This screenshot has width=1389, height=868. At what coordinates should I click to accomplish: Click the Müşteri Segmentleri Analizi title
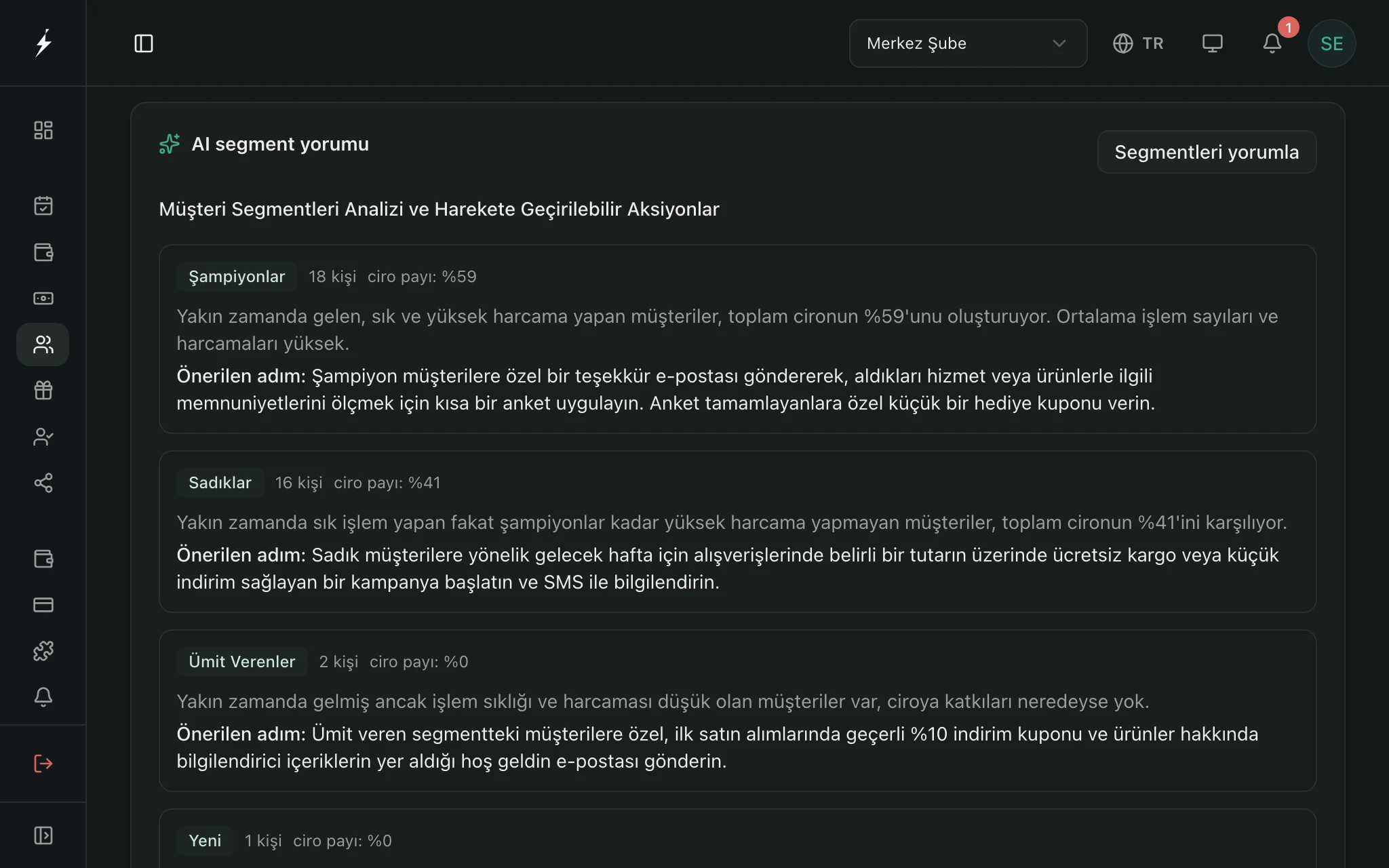(x=439, y=209)
